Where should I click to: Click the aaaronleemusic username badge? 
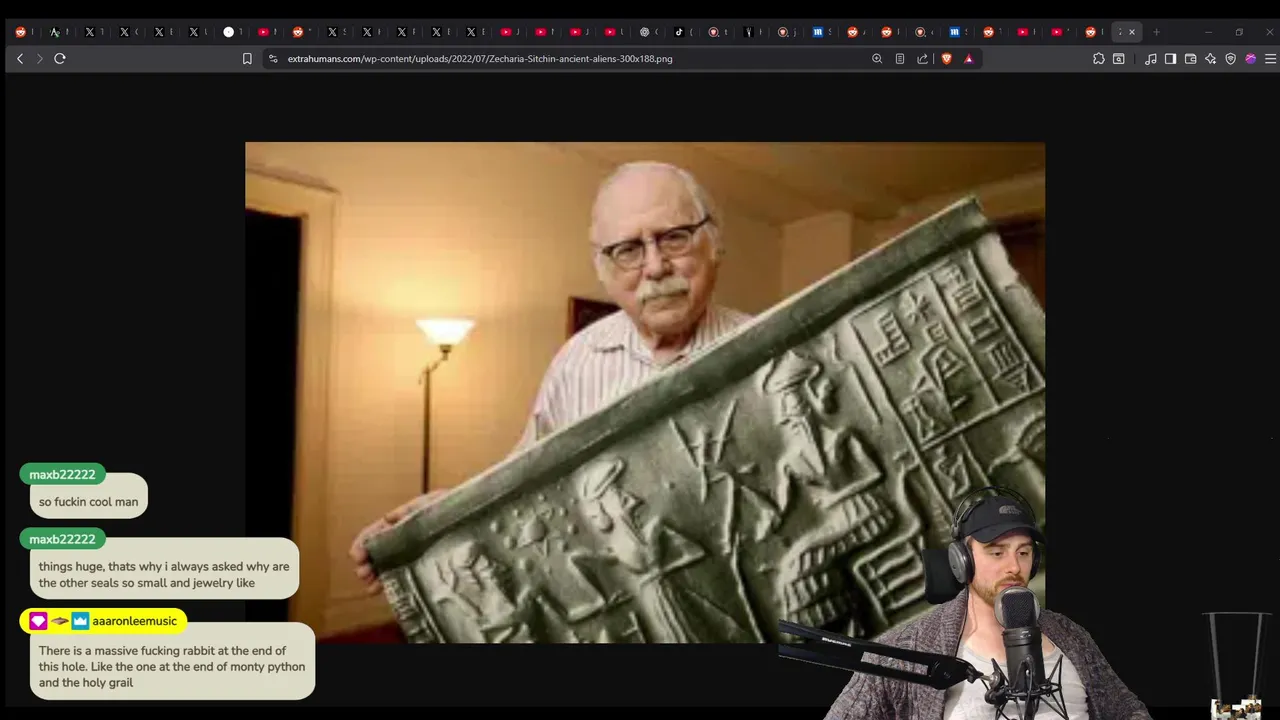pyautogui.click(x=134, y=621)
